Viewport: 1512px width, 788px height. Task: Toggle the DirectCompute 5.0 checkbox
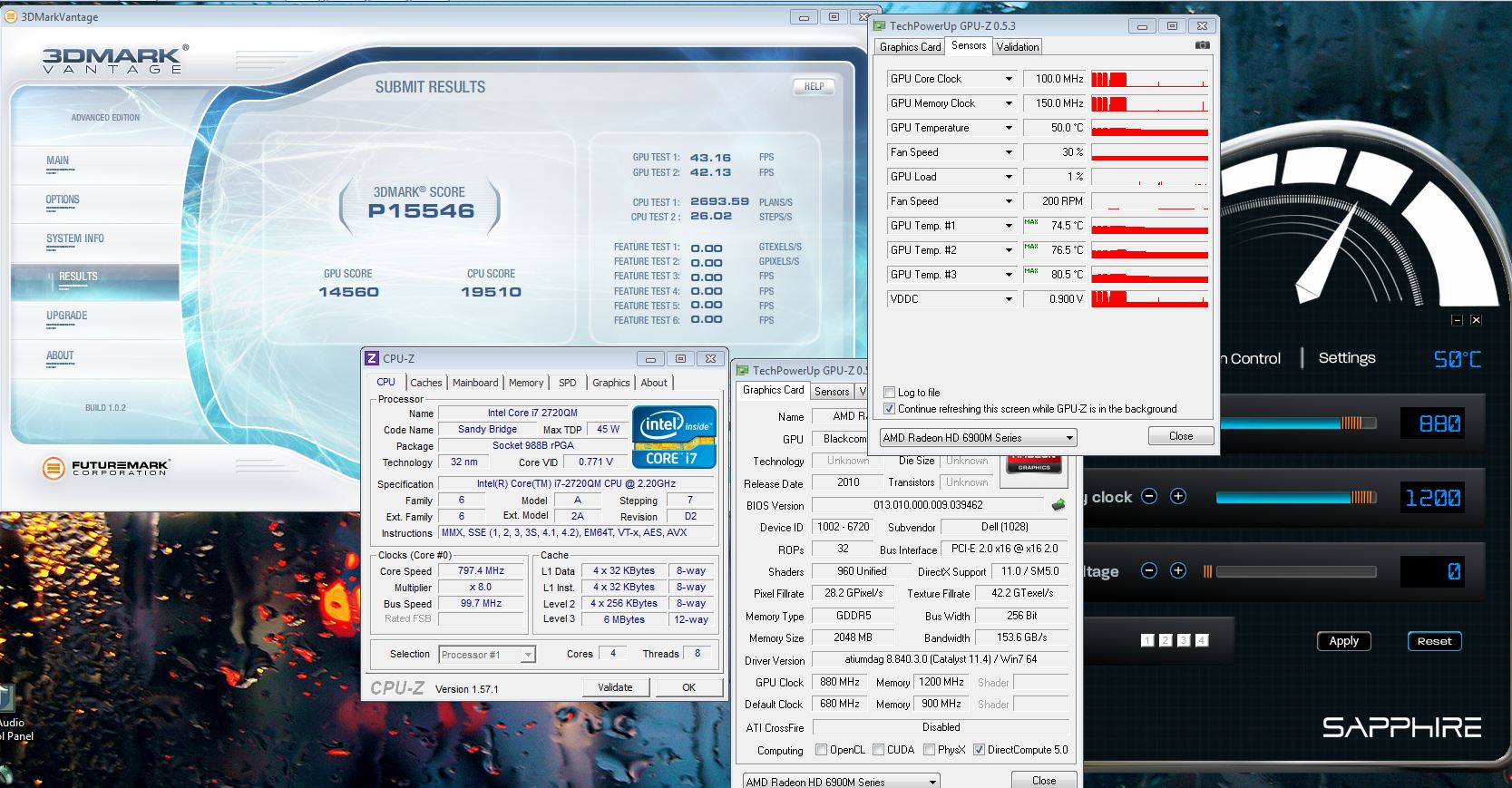point(979,750)
